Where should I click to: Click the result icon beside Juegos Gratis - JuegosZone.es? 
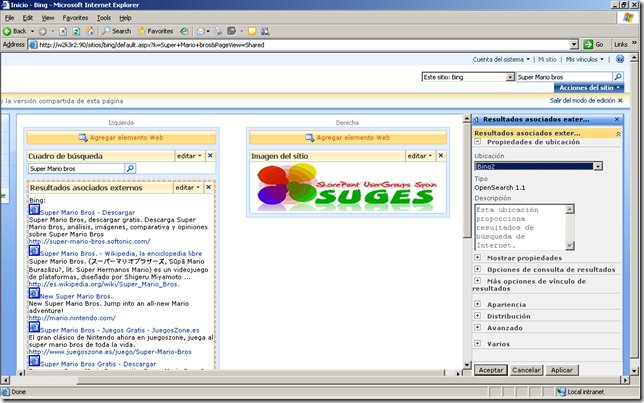(x=34, y=327)
